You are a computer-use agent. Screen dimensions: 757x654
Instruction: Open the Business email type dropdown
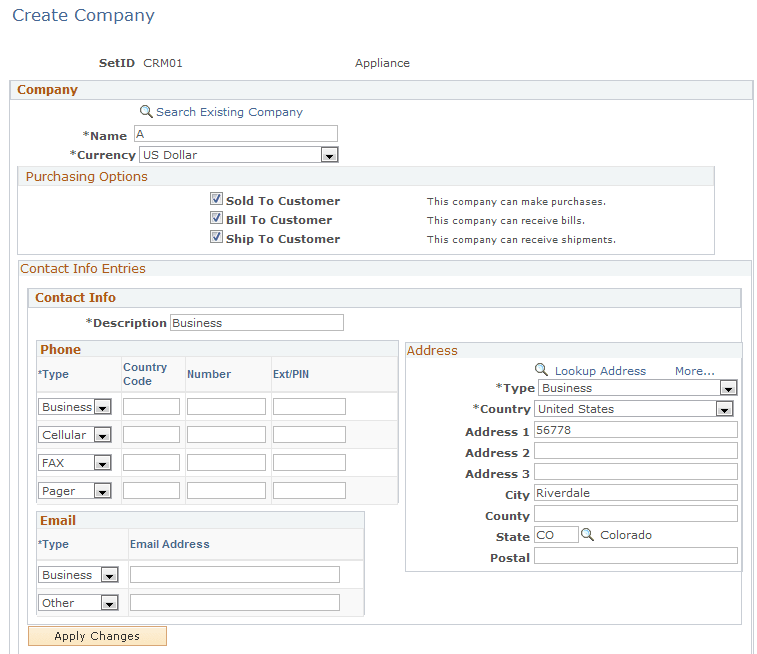[x=78, y=575]
